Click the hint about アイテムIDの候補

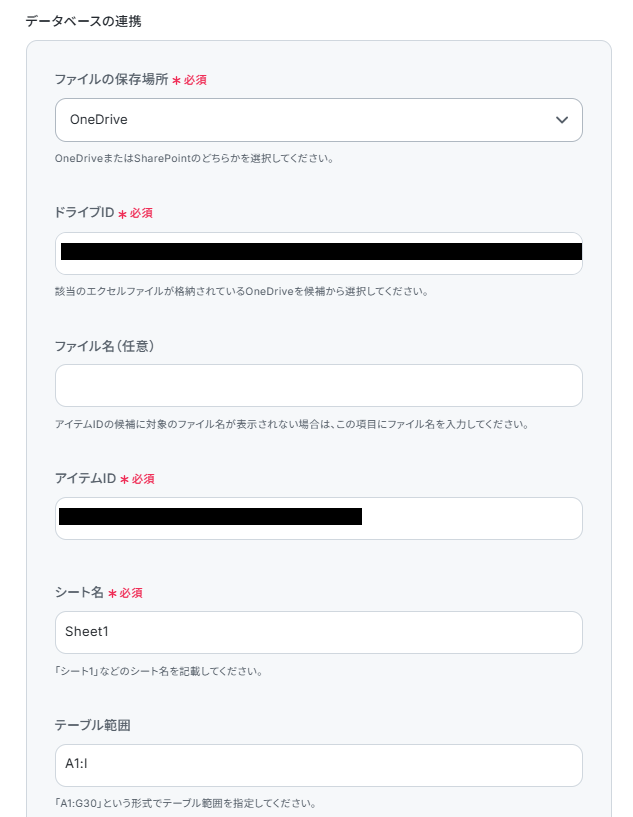292,424
